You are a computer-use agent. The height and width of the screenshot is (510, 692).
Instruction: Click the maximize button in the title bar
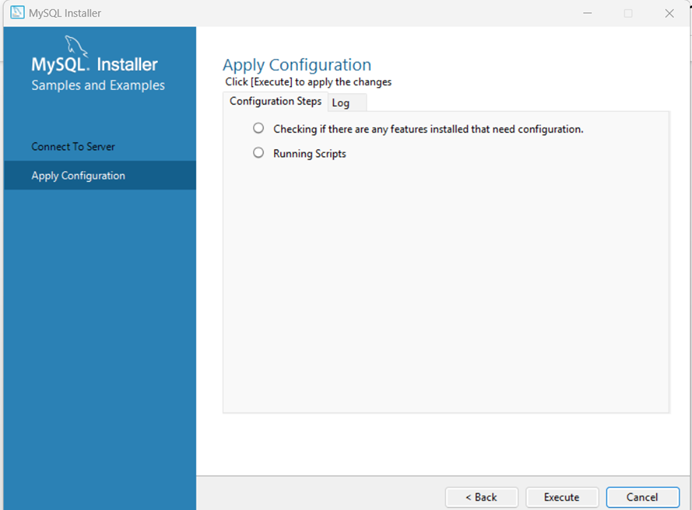point(628,13)
